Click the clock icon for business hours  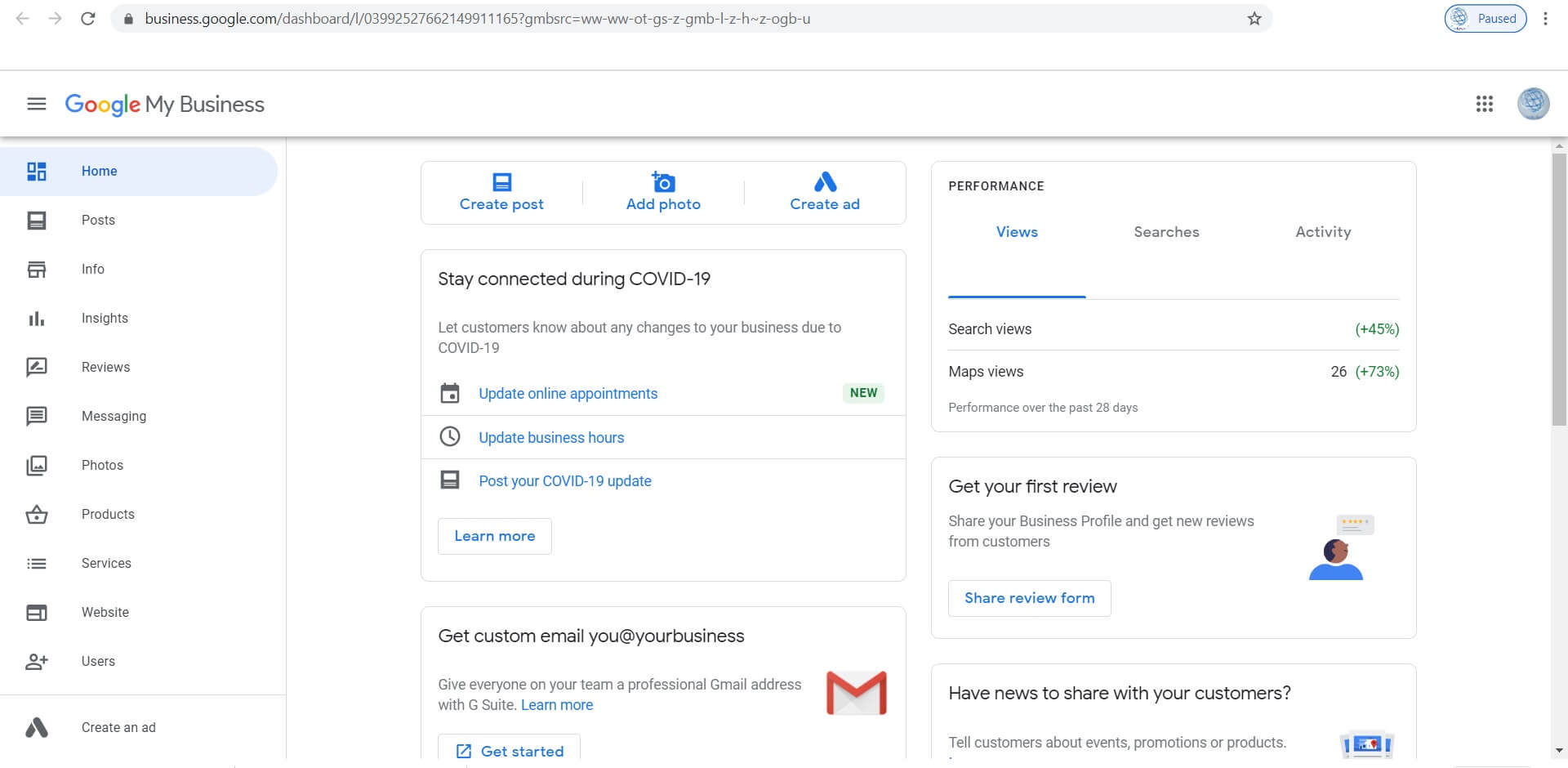point(450,437)
